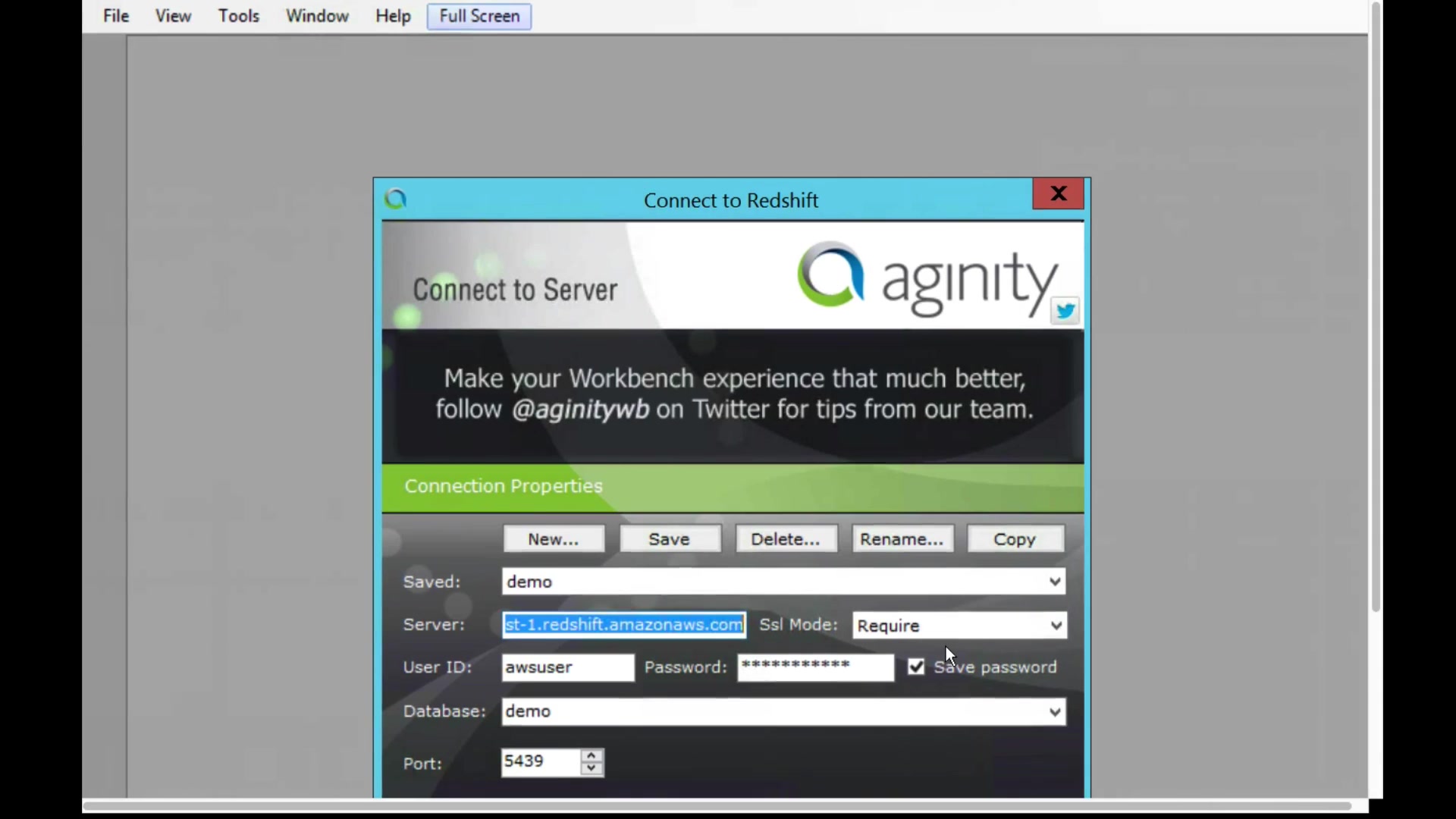Increase port number with up arrow

[591, 755]
